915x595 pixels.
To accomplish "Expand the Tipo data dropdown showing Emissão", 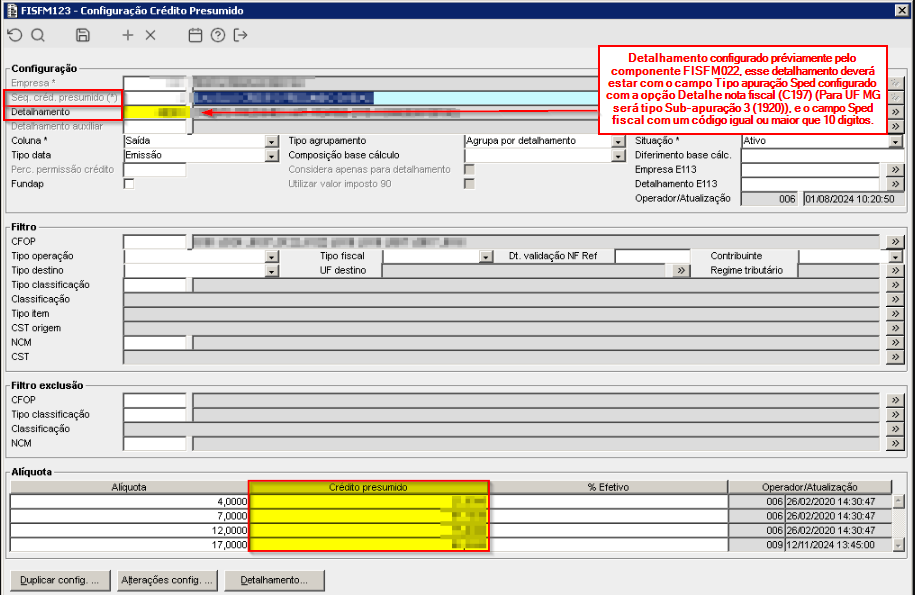I will click(x=272, y=156).
